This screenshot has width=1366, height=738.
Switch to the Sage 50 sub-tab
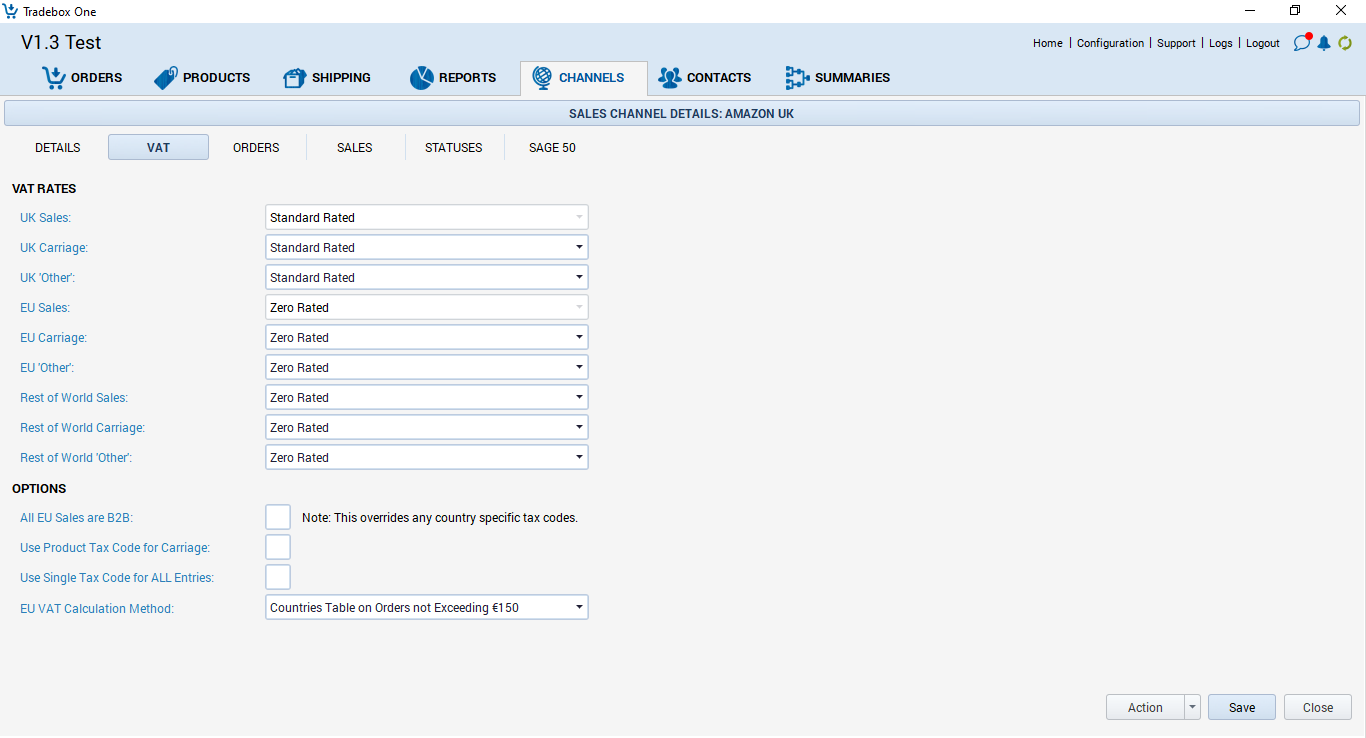552,147
